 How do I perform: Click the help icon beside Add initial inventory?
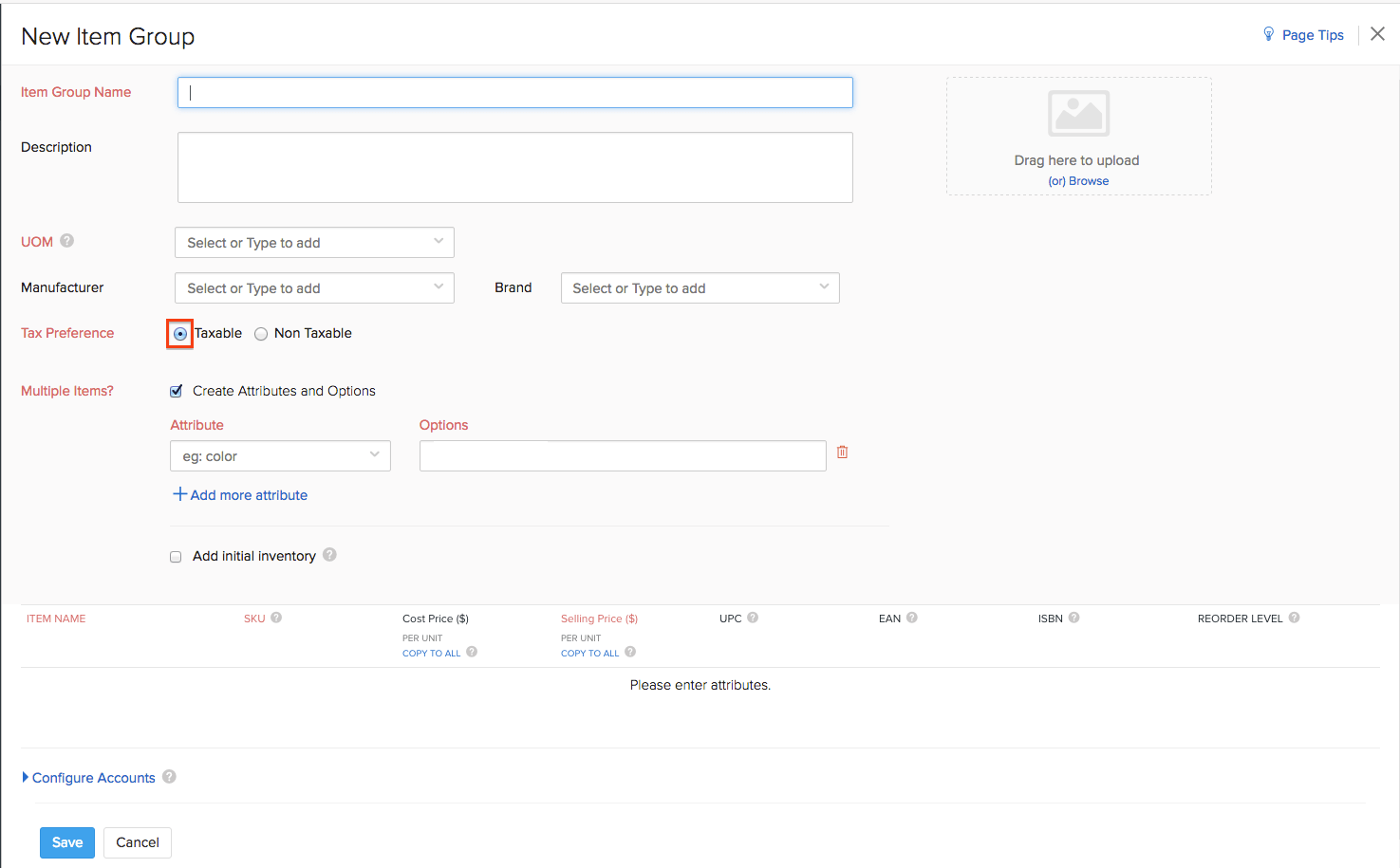point(329,555)
